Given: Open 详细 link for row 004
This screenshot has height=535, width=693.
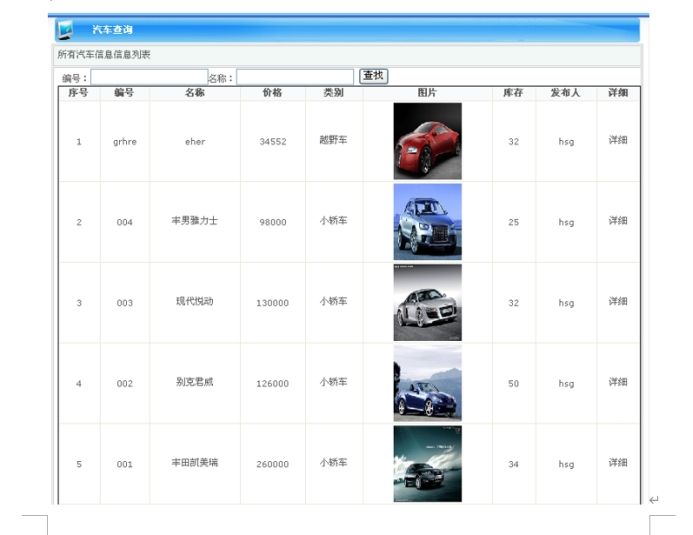Looking at the screenshot, I should (x=618, y=220).
